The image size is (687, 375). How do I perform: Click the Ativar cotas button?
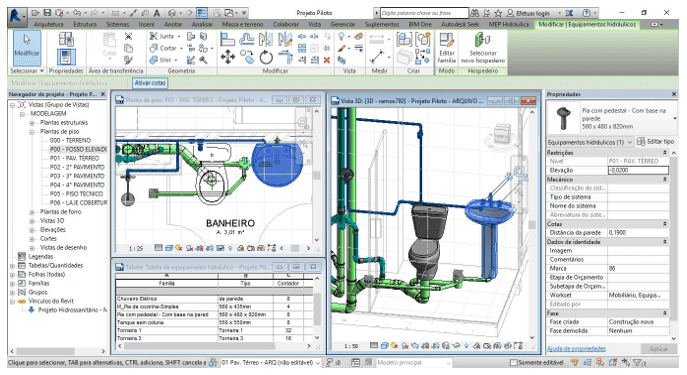(x=150, y=83)
